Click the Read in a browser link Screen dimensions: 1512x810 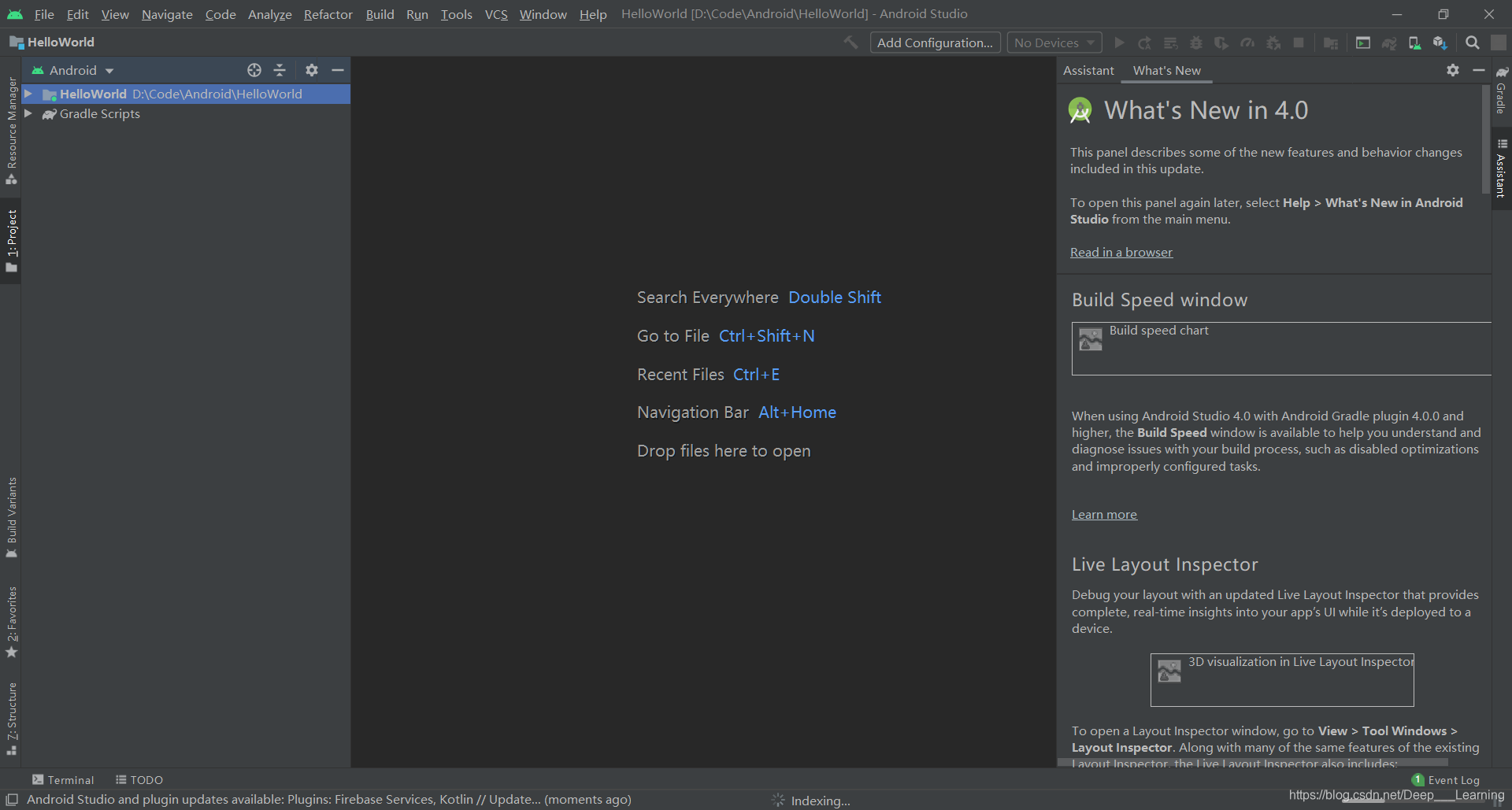[x=1121, y=252]
